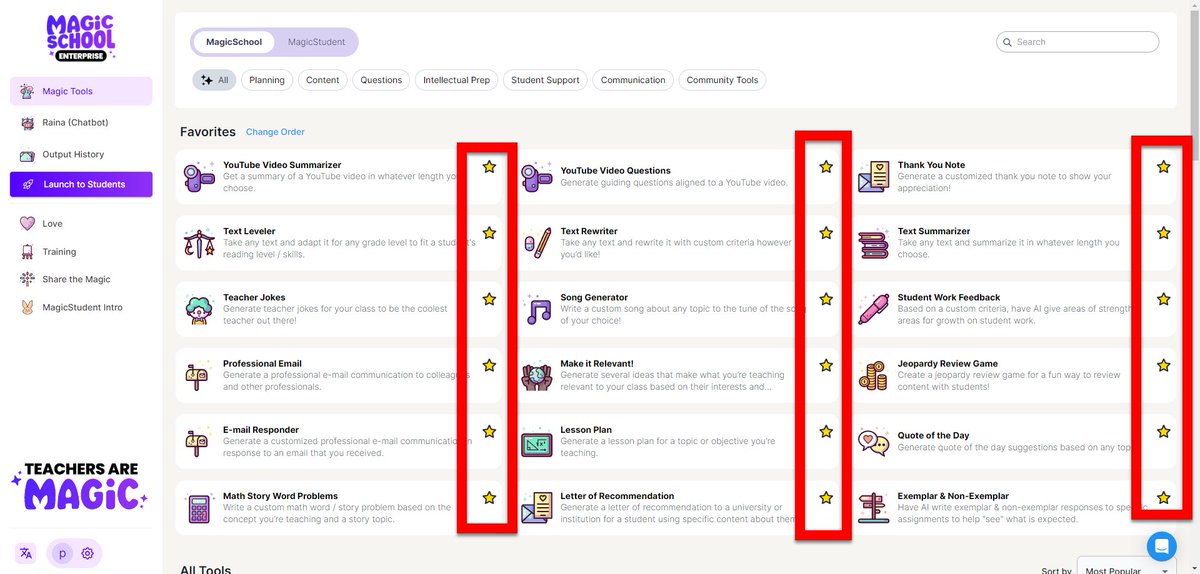Toggle Student Work Feedback favorite star
The image size is (1200, 574).
[x=1163, y=299]
